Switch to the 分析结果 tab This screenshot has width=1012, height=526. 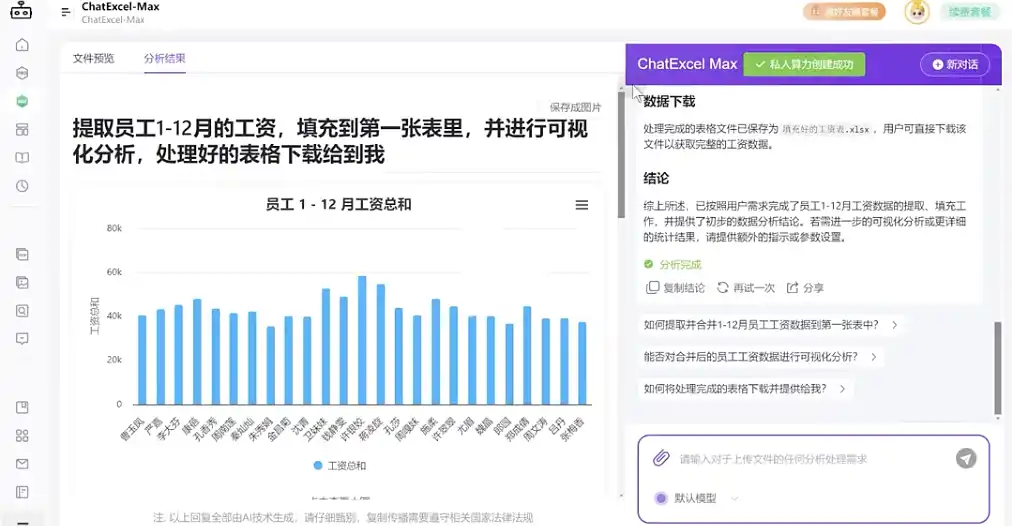point(165,58)
